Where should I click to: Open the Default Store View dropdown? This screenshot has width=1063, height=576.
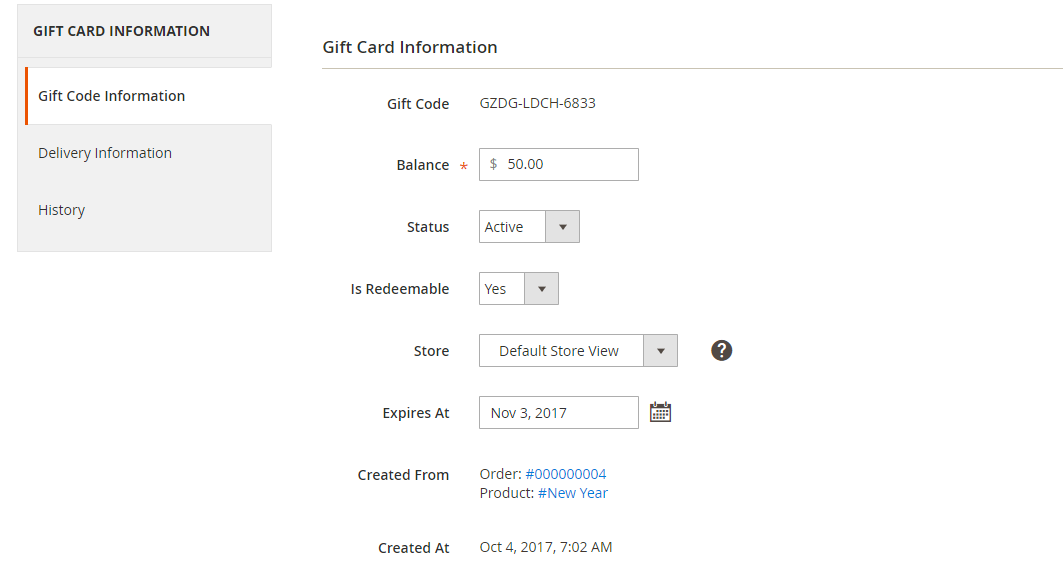[x=577, y=351]
